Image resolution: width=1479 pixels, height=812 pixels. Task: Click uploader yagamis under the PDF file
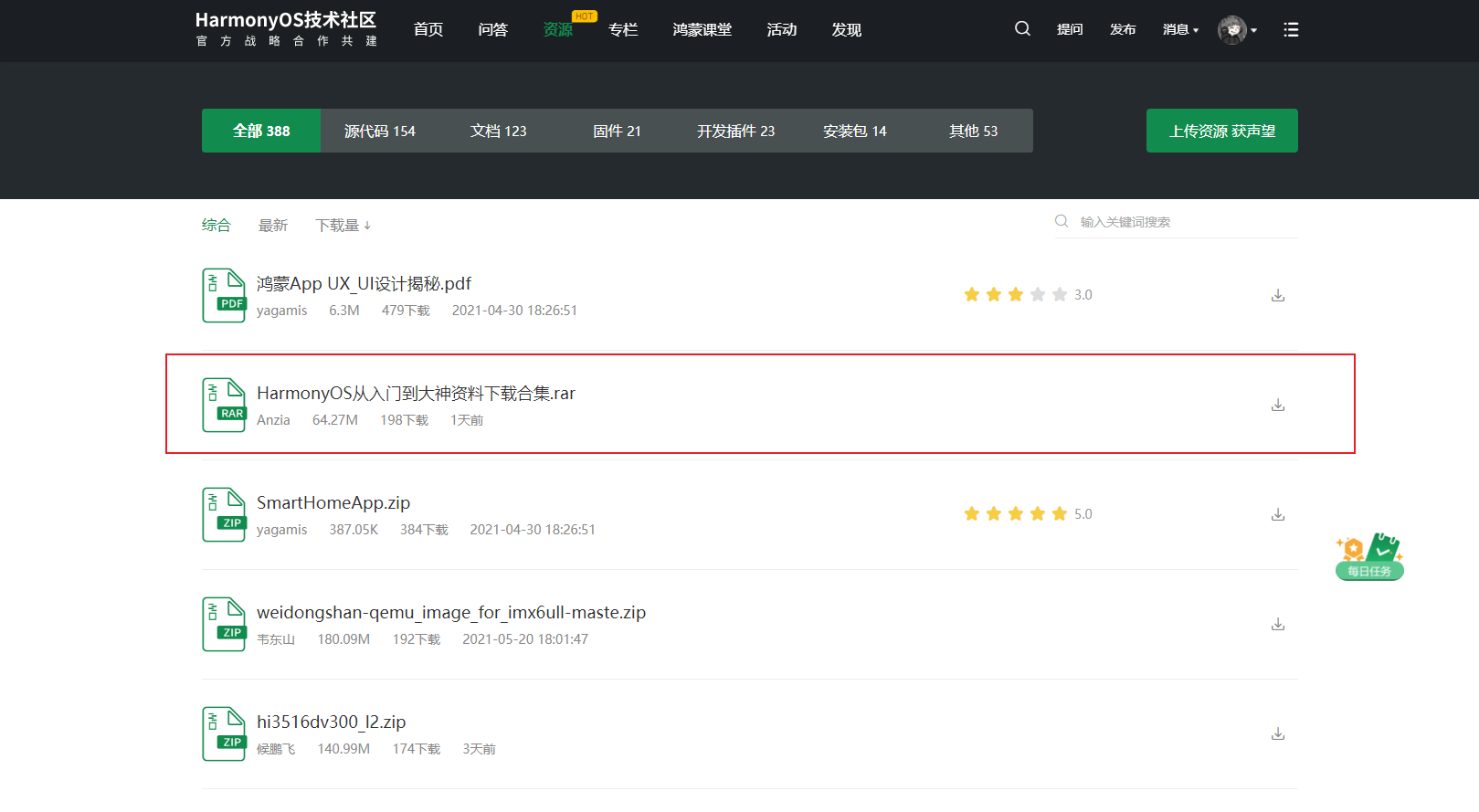click(x=282, y=311)
